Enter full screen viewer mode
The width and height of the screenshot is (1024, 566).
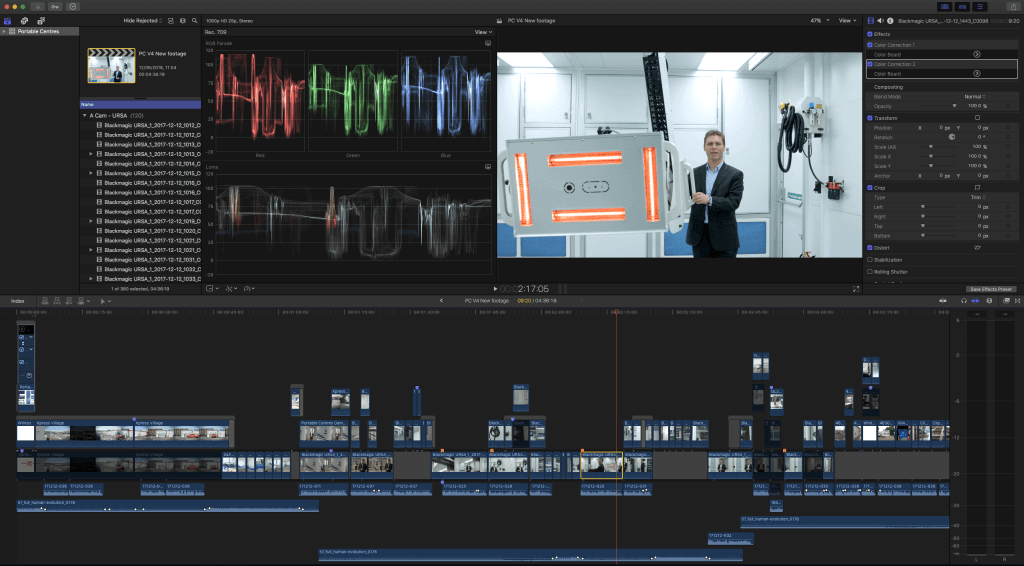click(856, 288)
